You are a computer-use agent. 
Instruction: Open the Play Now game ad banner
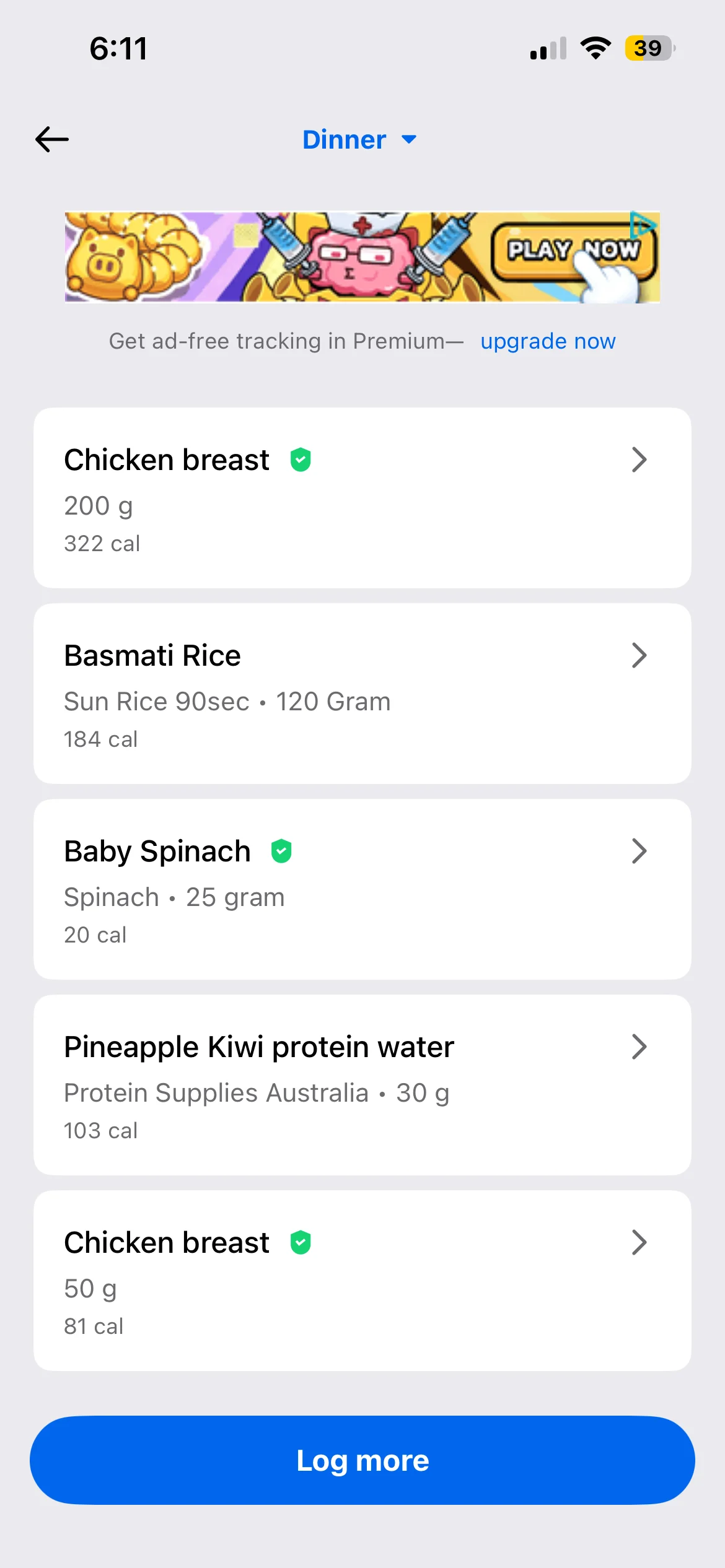coord(362,258)
